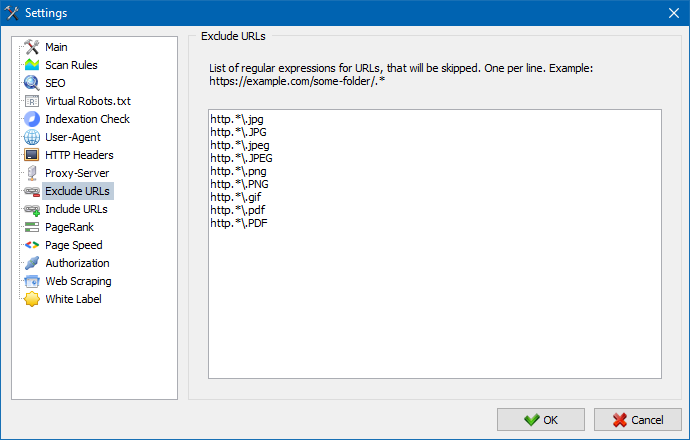Viewport: 690px width, 440px height.
Task: Switch to Indexation Check settings
Action: (87, 119)
